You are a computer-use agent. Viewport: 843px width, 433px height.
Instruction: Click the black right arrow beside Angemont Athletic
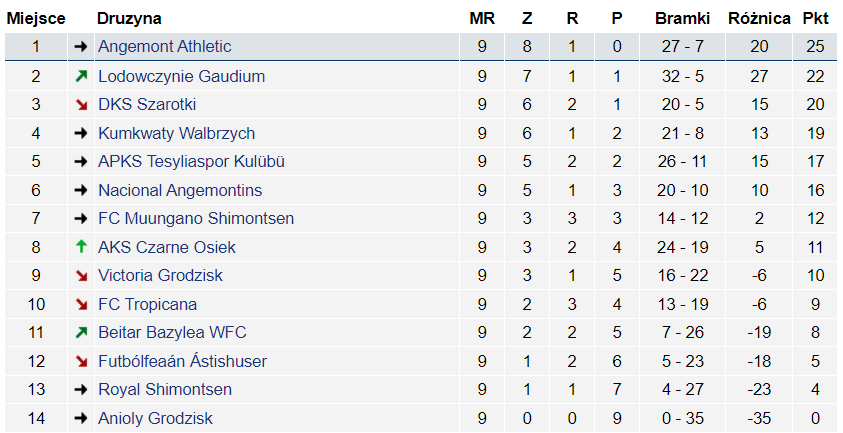pos(81,47)
